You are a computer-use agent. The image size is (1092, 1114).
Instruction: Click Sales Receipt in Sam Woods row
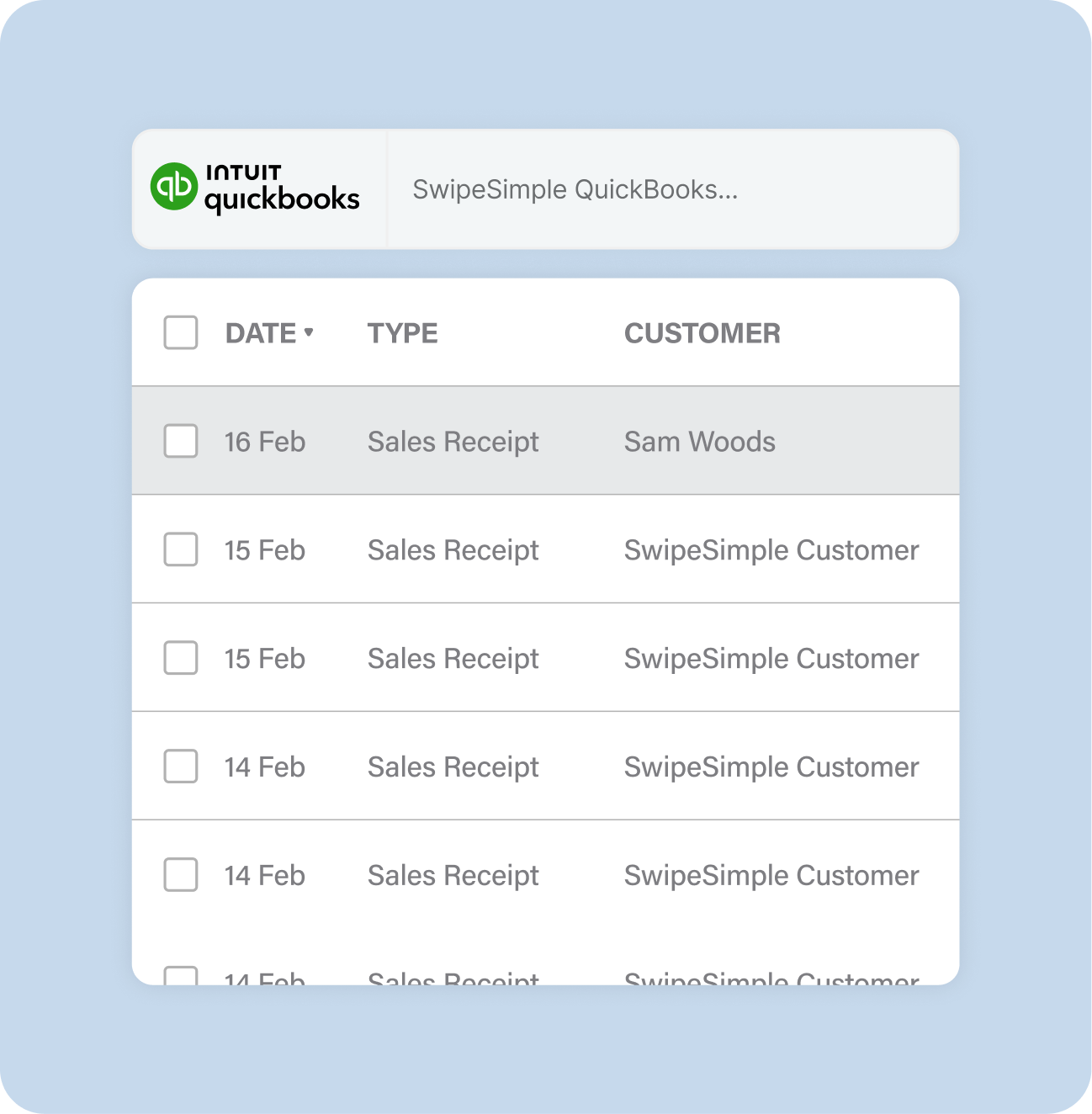coord(453,443)
